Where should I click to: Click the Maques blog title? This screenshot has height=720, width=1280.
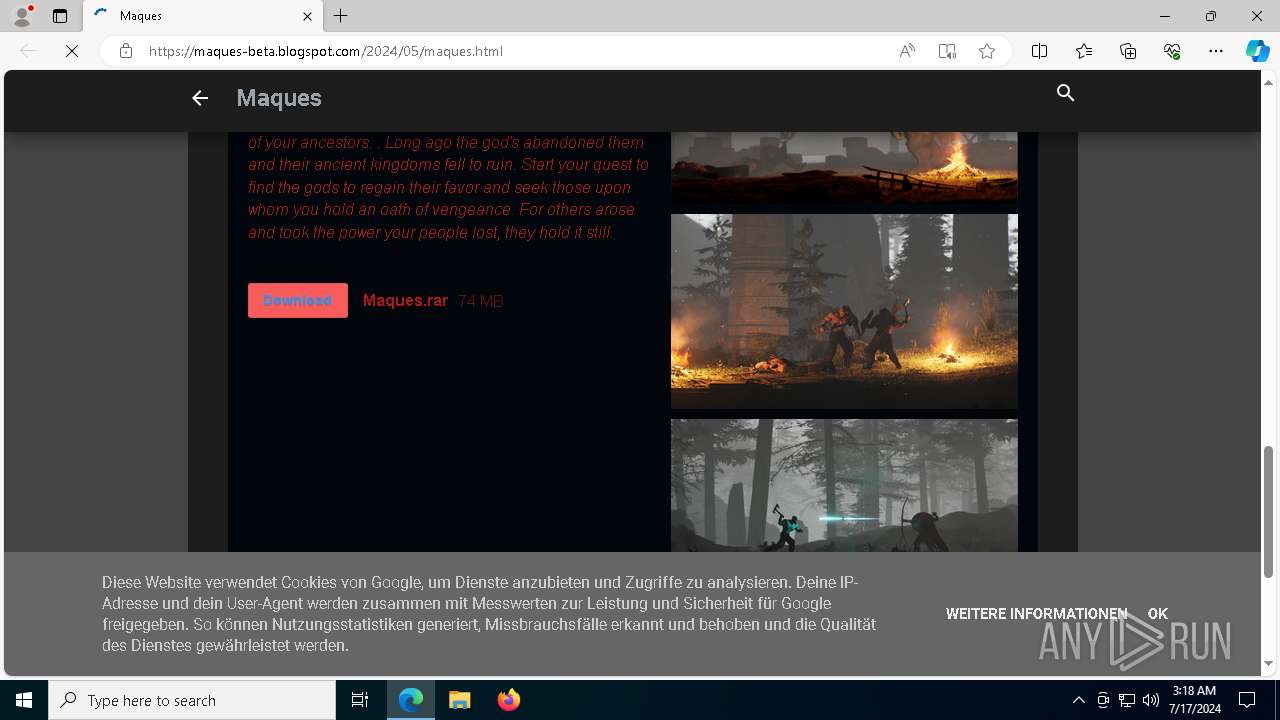click(279, 98)
